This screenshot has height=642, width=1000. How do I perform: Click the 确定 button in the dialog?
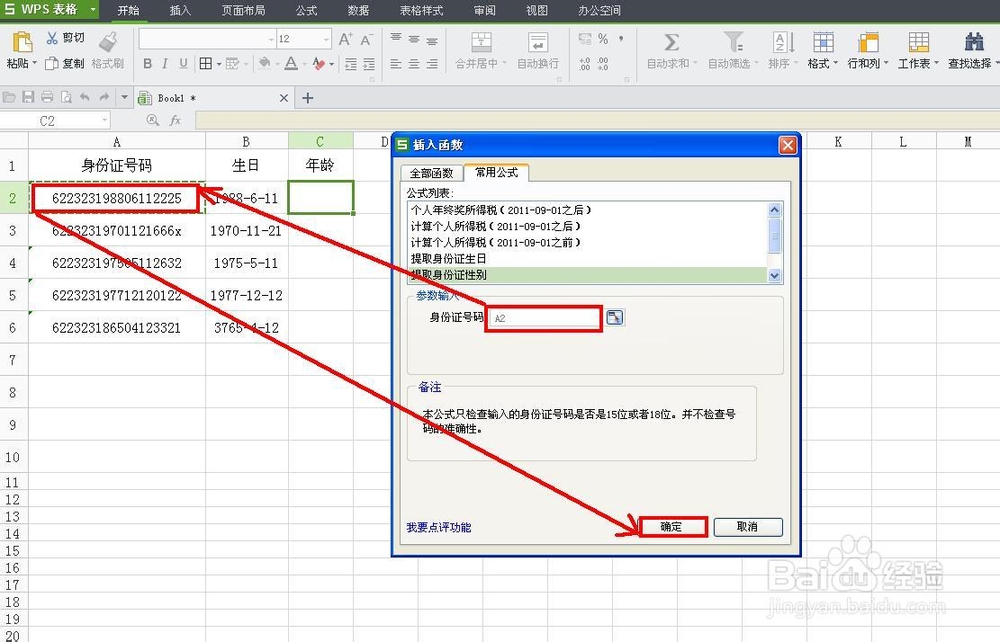[x=673, y=527]
